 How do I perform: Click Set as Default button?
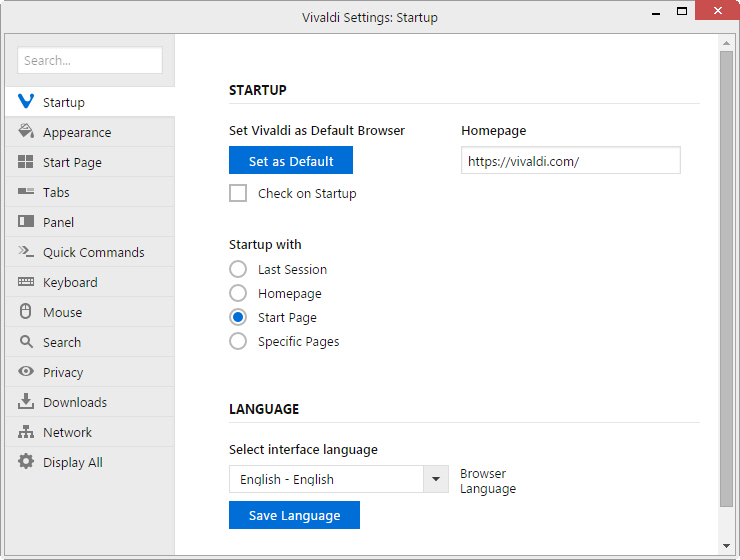pyautogui.click(x=291, y=160)
